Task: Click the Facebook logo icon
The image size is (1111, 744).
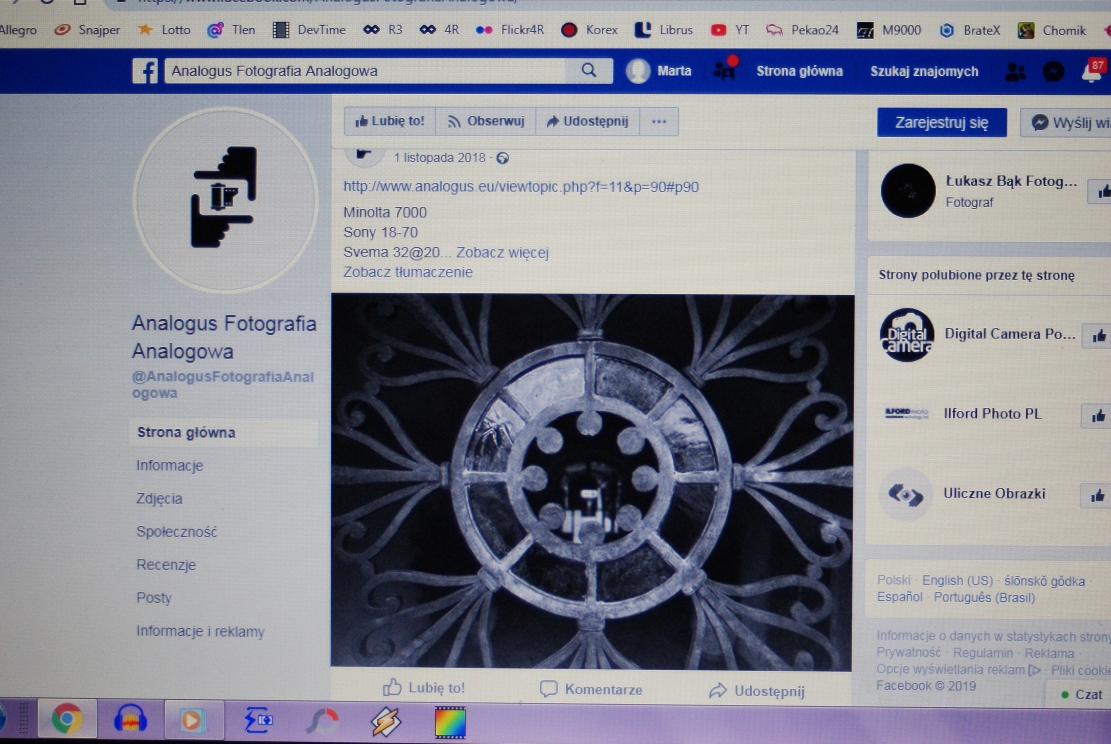Action: (145, 71)
